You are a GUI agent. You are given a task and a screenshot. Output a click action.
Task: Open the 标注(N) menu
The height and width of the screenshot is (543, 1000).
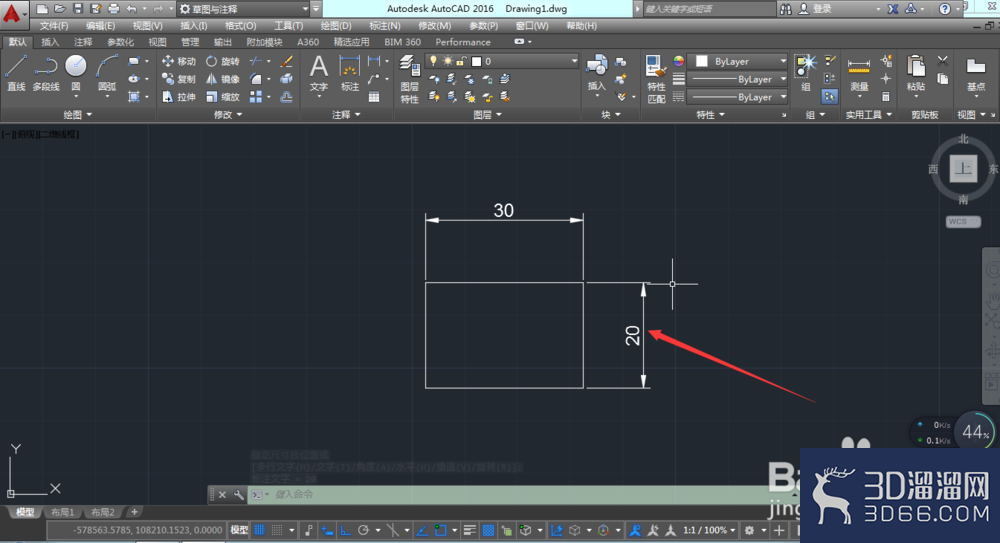pos(385,26)
